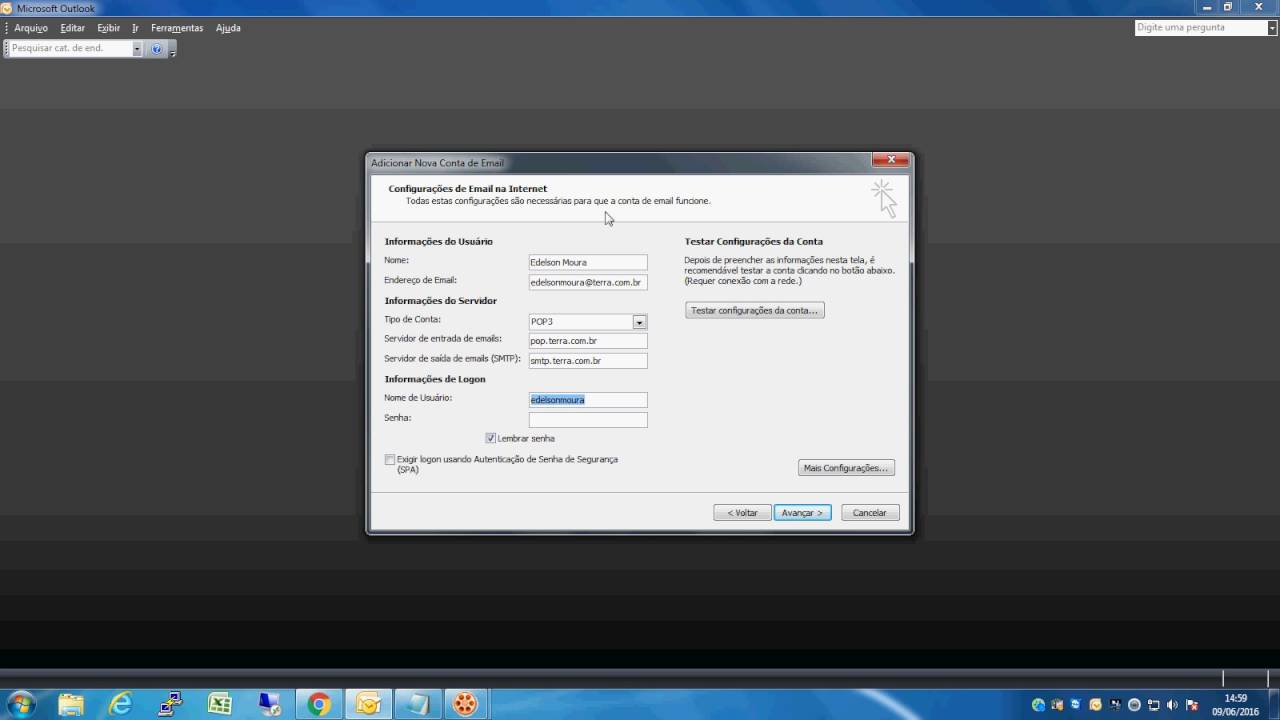Viewport: 1280px width, 720px height.
Task: Click the empty Senha password field
Action: pyautogui.click(x=588, y=419)
